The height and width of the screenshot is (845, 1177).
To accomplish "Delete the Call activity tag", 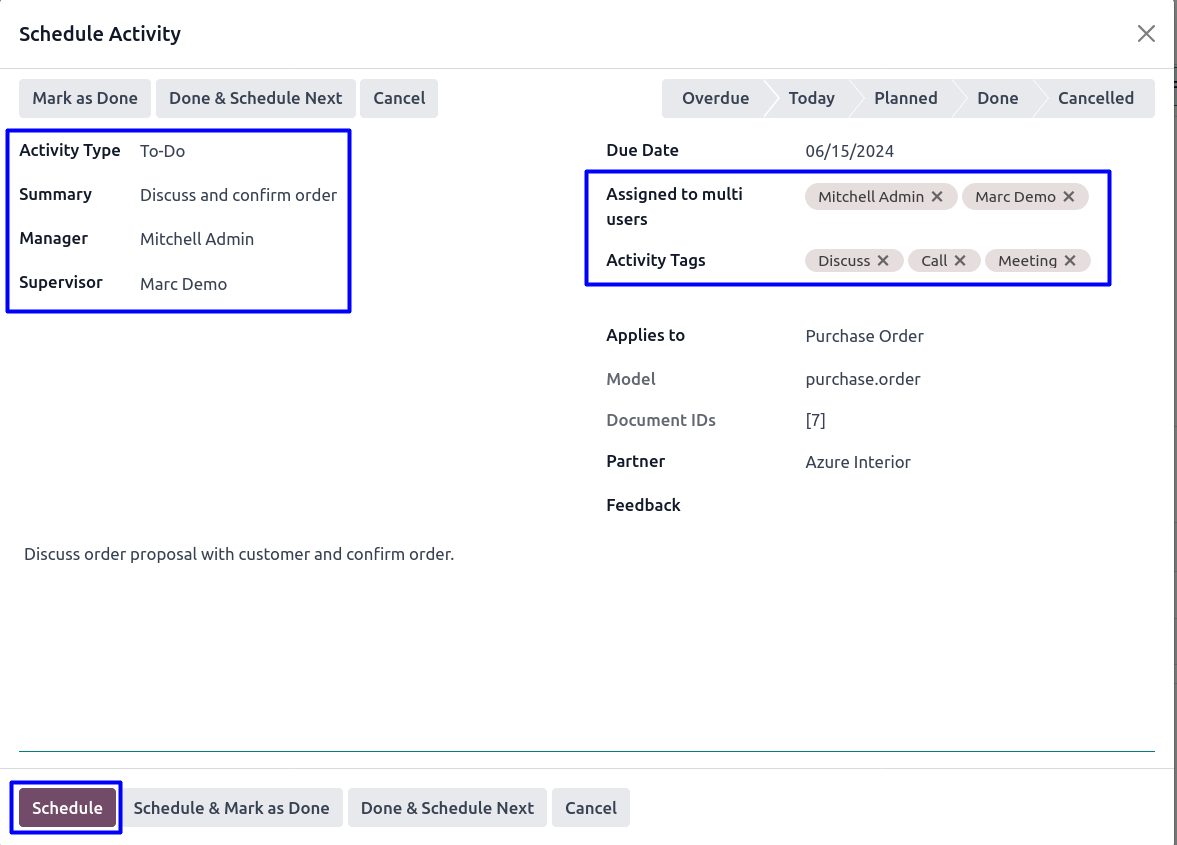I will coord(960,261).
